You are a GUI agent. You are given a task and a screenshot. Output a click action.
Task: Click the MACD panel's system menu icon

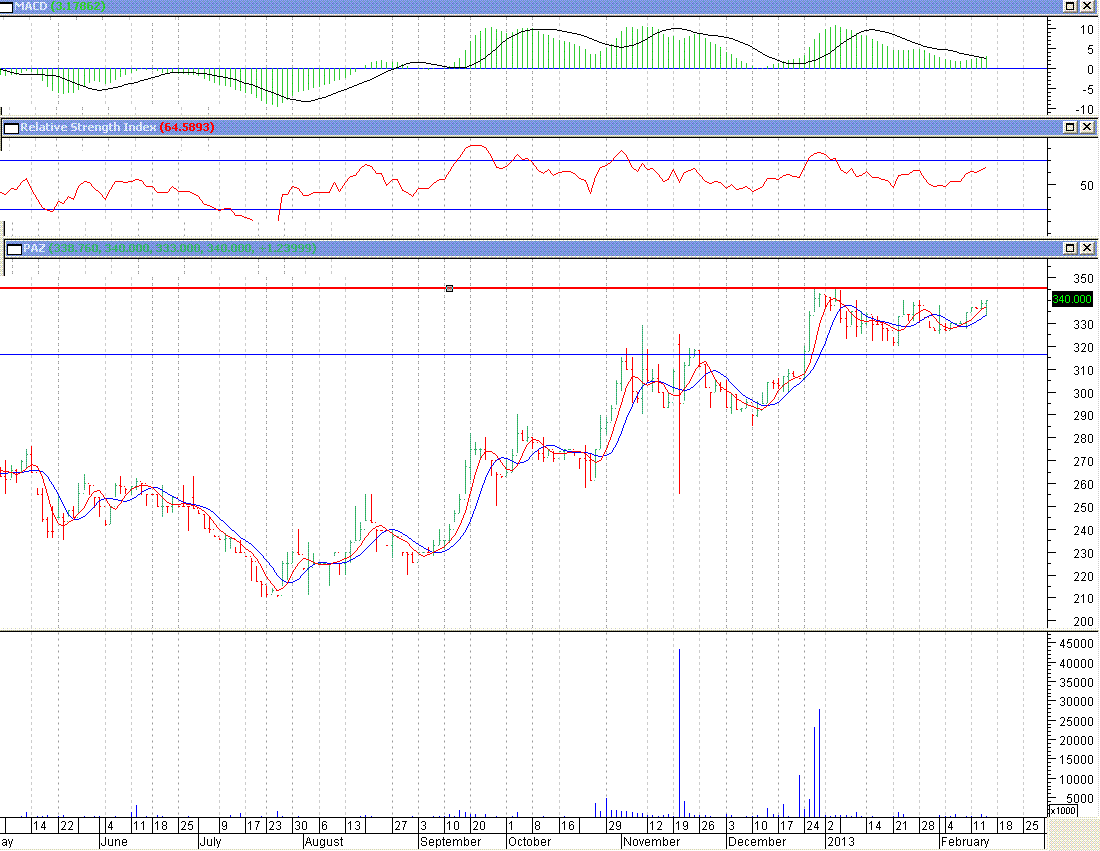click(x=6, y=6)
